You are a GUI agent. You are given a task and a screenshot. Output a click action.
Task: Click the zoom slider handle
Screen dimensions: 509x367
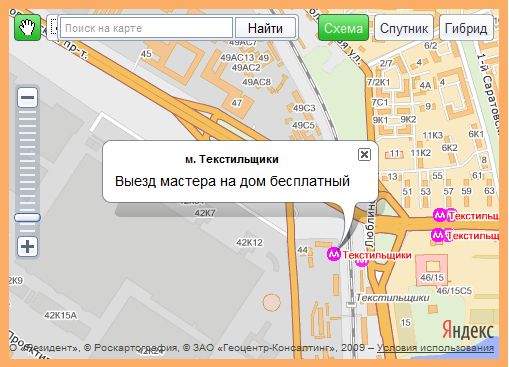pyautogui.click(x=27, y=218)
